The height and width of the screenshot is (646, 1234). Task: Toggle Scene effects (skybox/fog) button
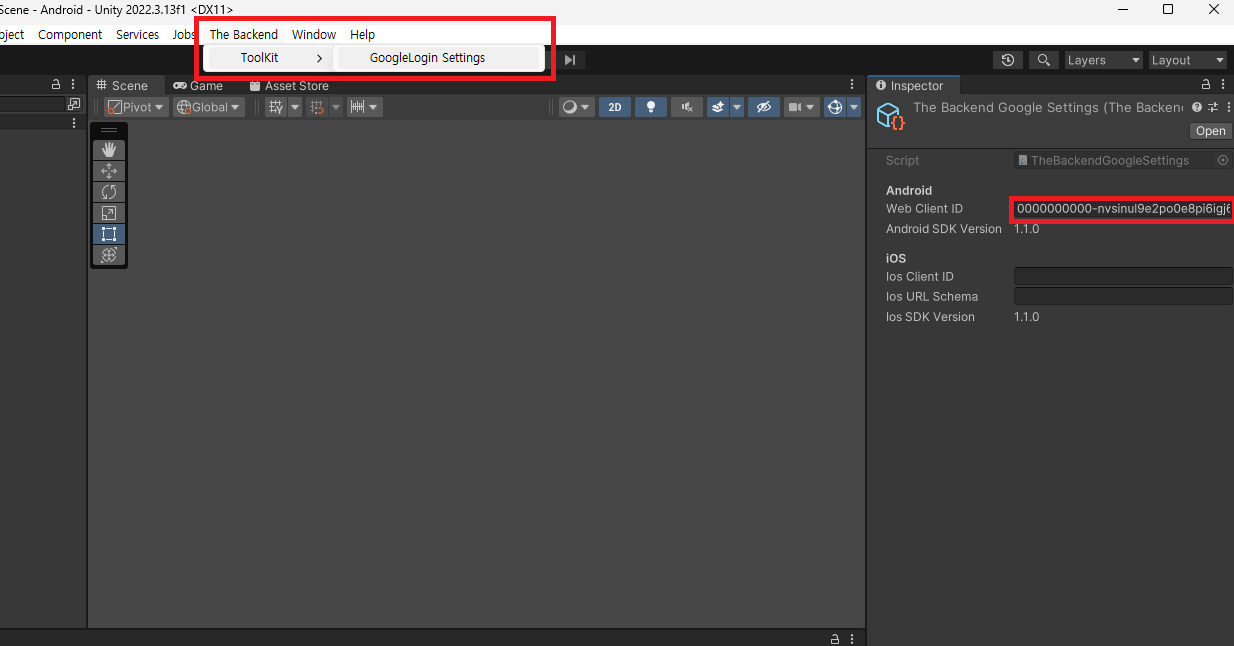[x=718, y=107]
